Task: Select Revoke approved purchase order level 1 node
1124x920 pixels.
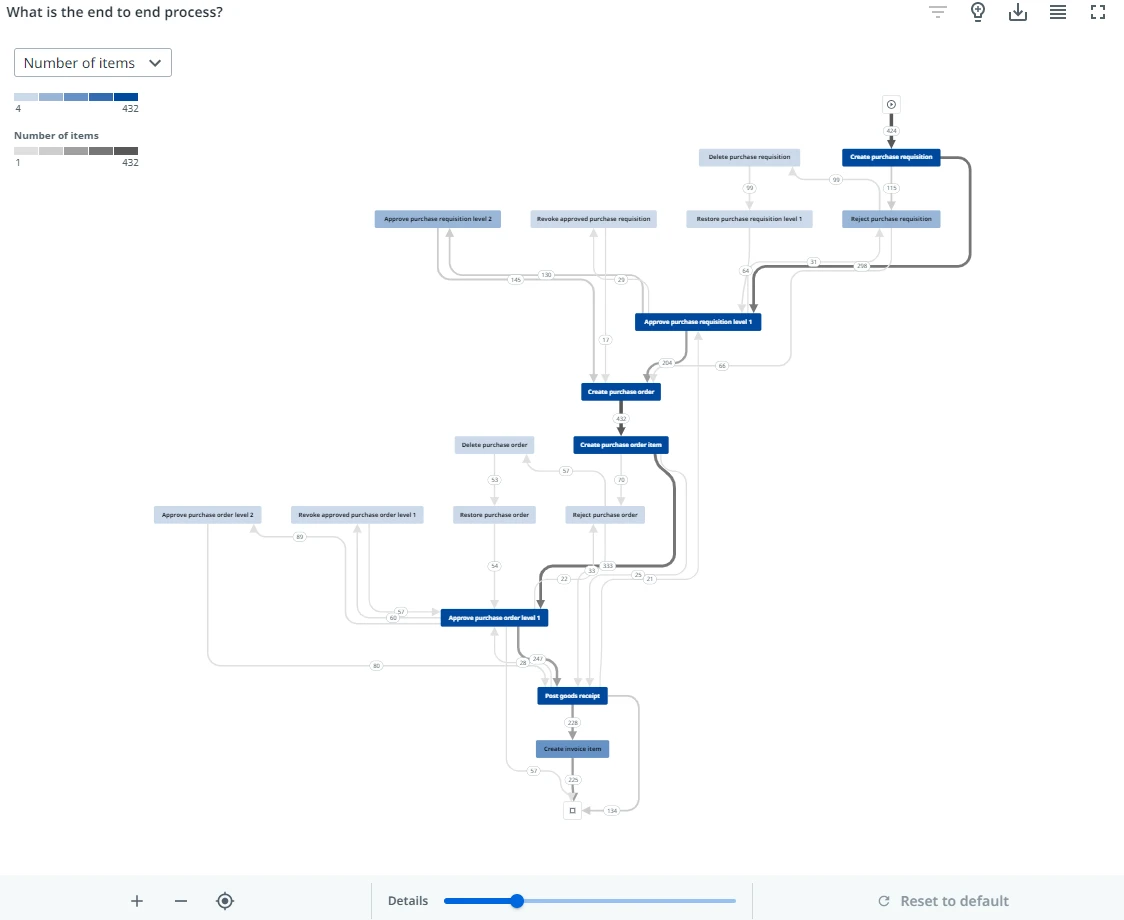Action: click(357, 515)
